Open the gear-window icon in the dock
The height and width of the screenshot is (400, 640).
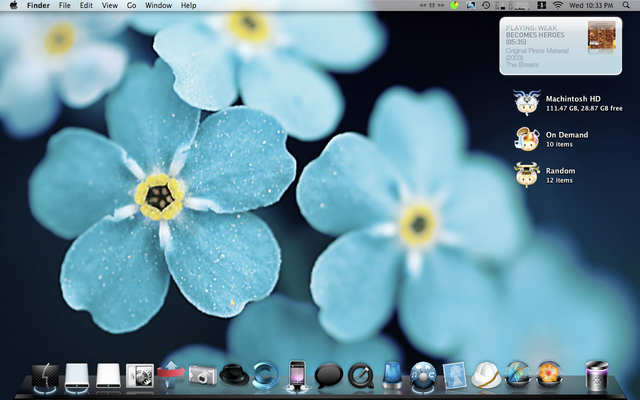pos(140,376)
